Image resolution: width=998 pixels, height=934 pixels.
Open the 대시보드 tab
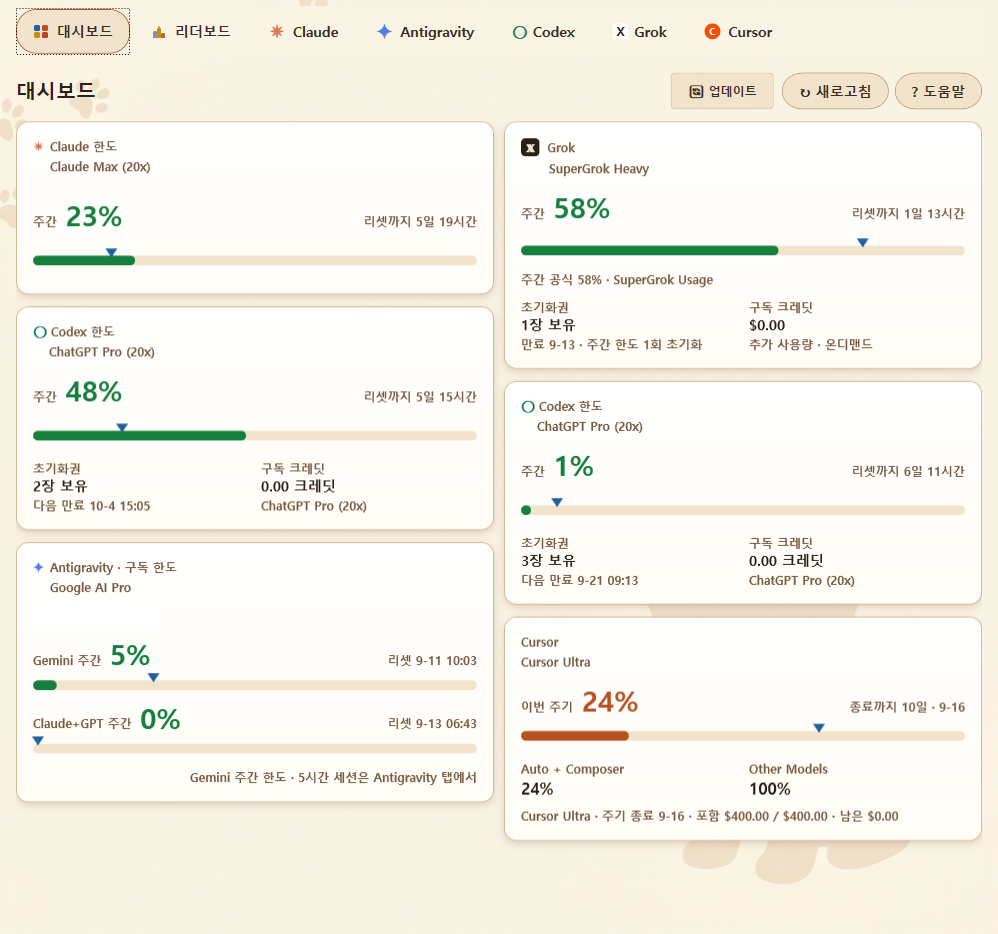click(73, 32)
